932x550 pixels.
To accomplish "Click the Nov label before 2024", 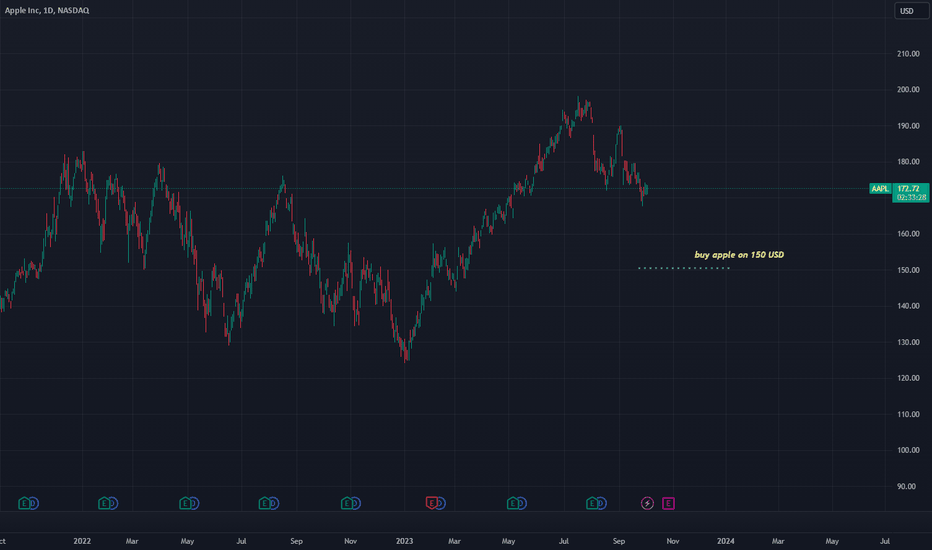I will tap(672, 541).
